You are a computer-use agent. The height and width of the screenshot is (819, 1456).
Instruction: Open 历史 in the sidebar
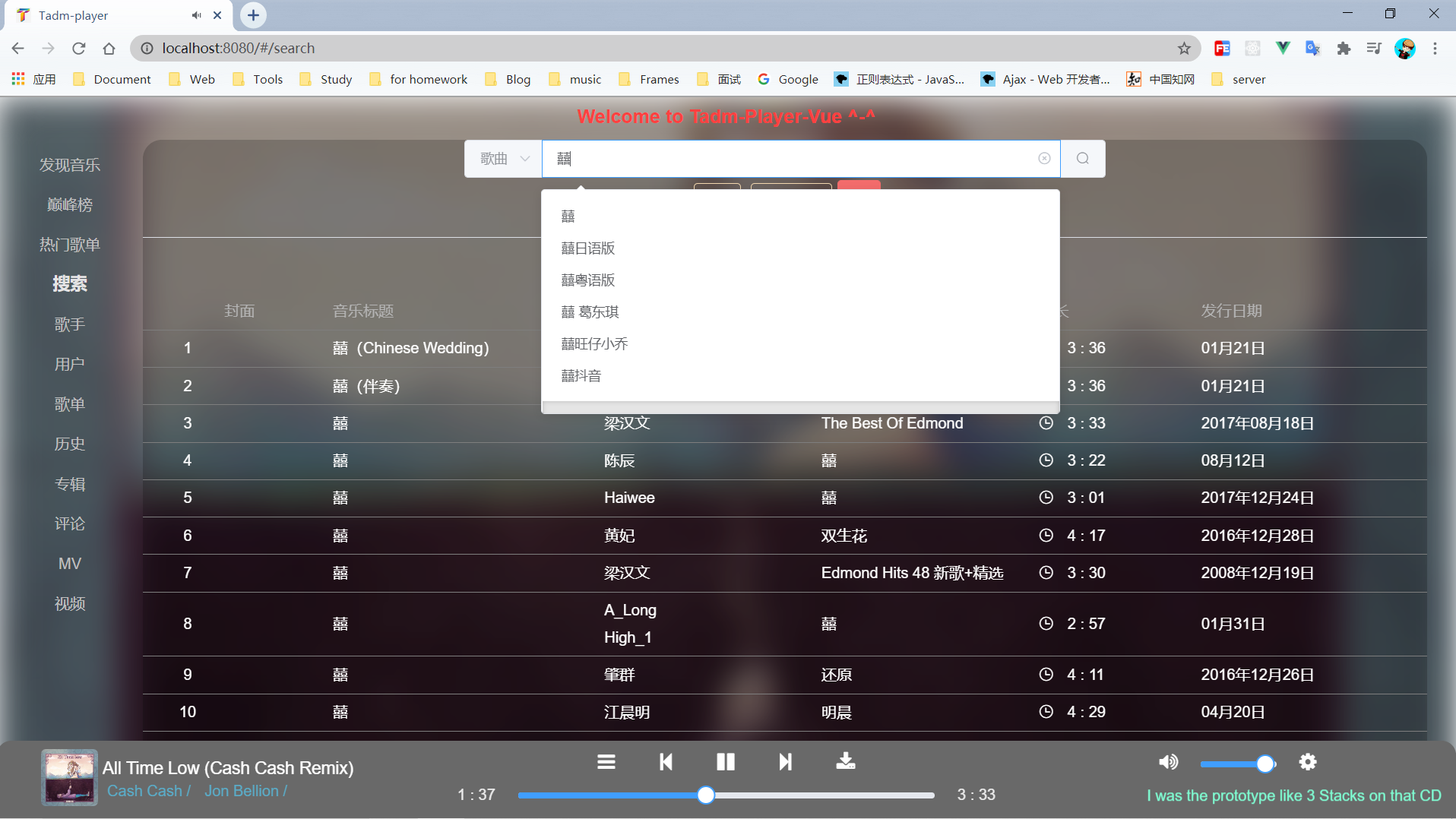[70, 444]
